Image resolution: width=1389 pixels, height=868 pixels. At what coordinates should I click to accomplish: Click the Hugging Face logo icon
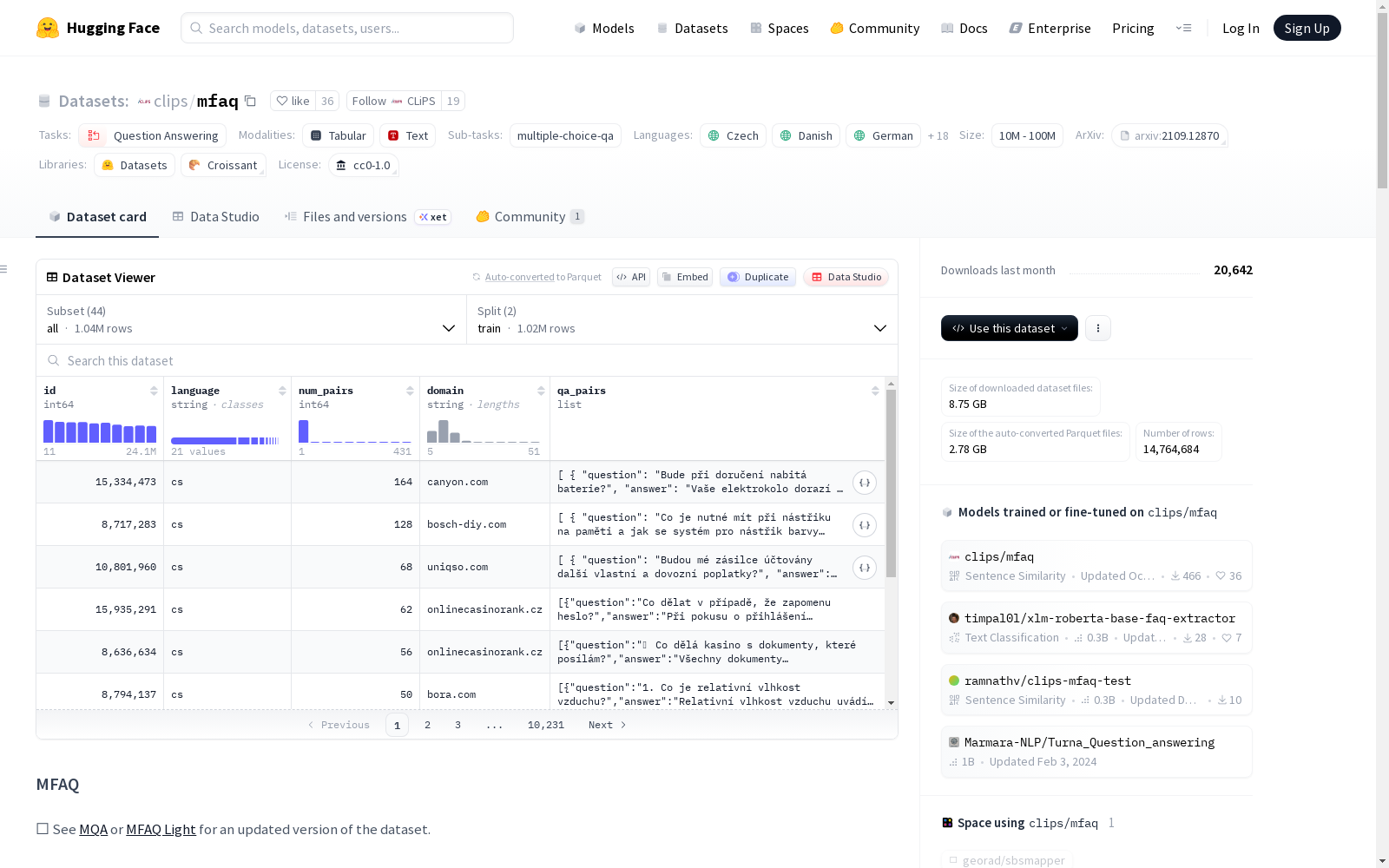tap(48, 28)
